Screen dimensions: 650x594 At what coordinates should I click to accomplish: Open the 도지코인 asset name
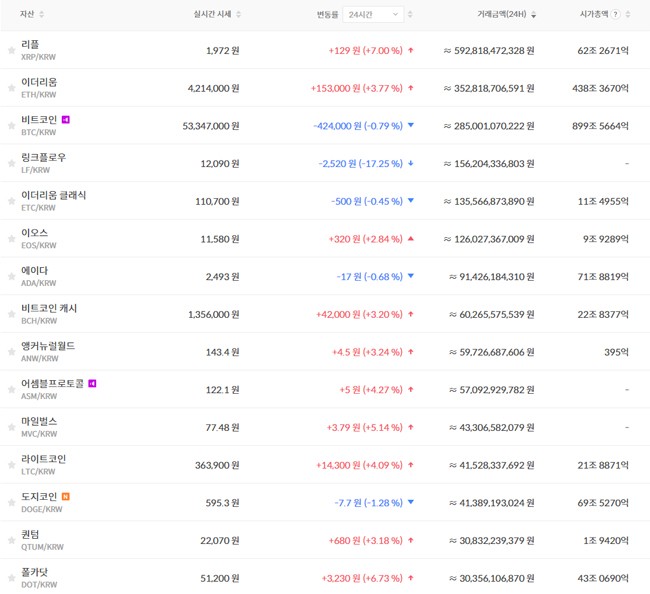(x=39, y=497)
